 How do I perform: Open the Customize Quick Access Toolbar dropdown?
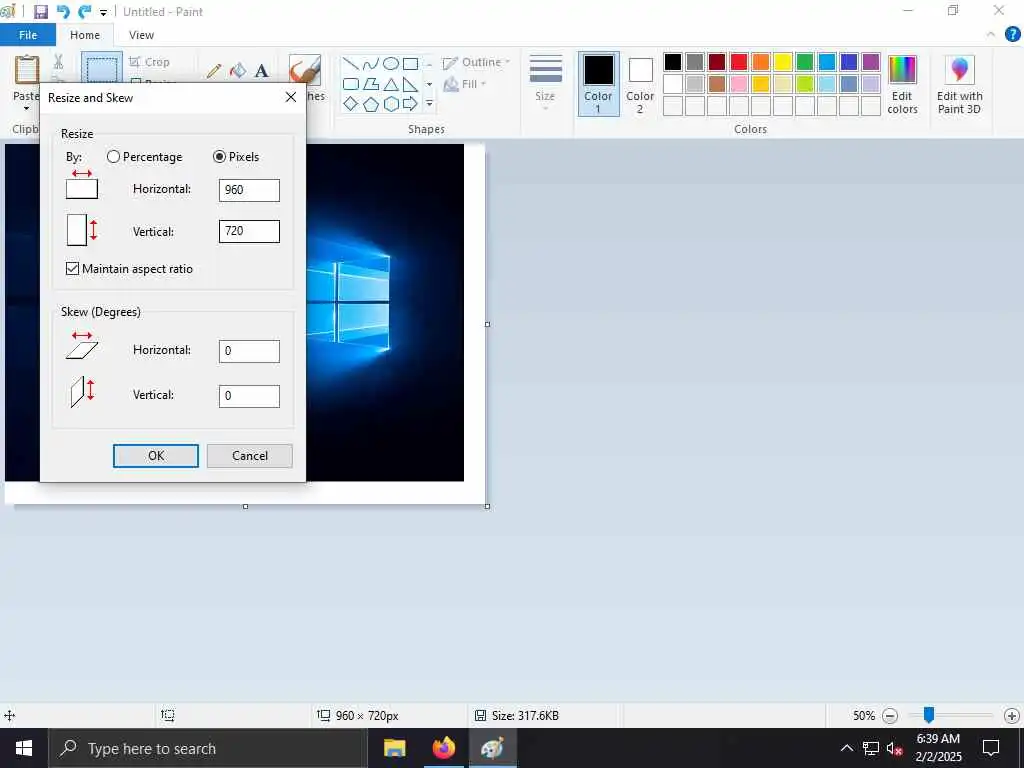pos(104,12)
